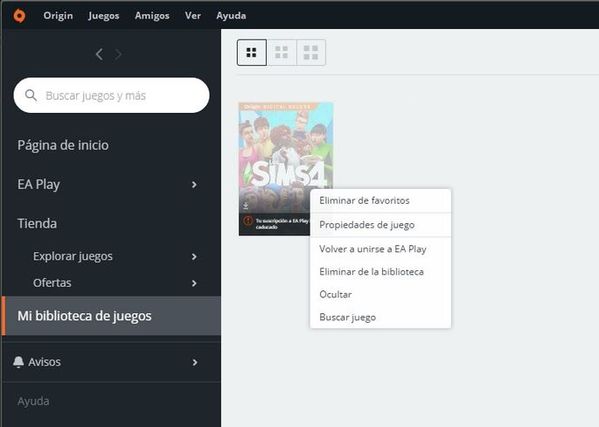Open Ofertas in sidebar
599x427 pixels.
(x=52, y=283)
